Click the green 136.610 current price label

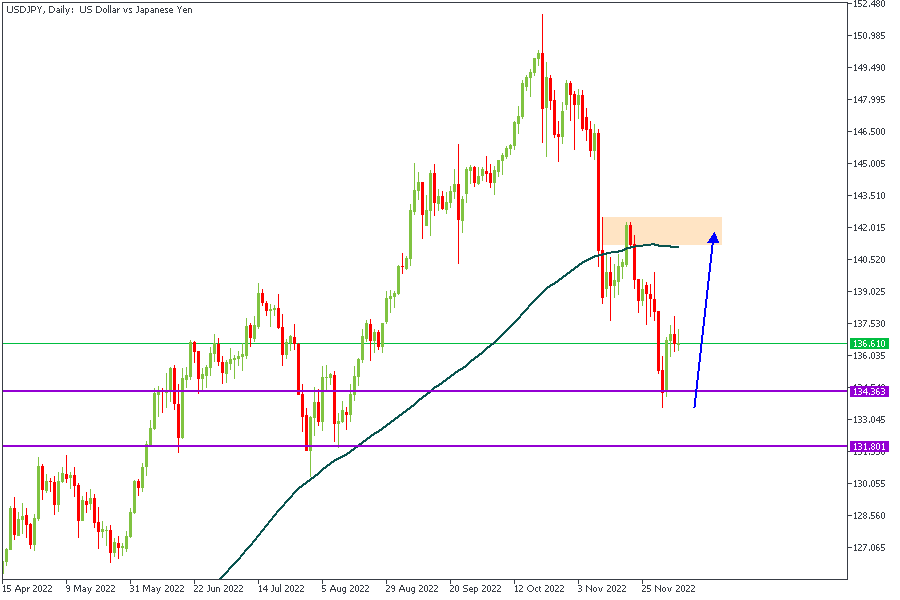[x=868, y=344]
